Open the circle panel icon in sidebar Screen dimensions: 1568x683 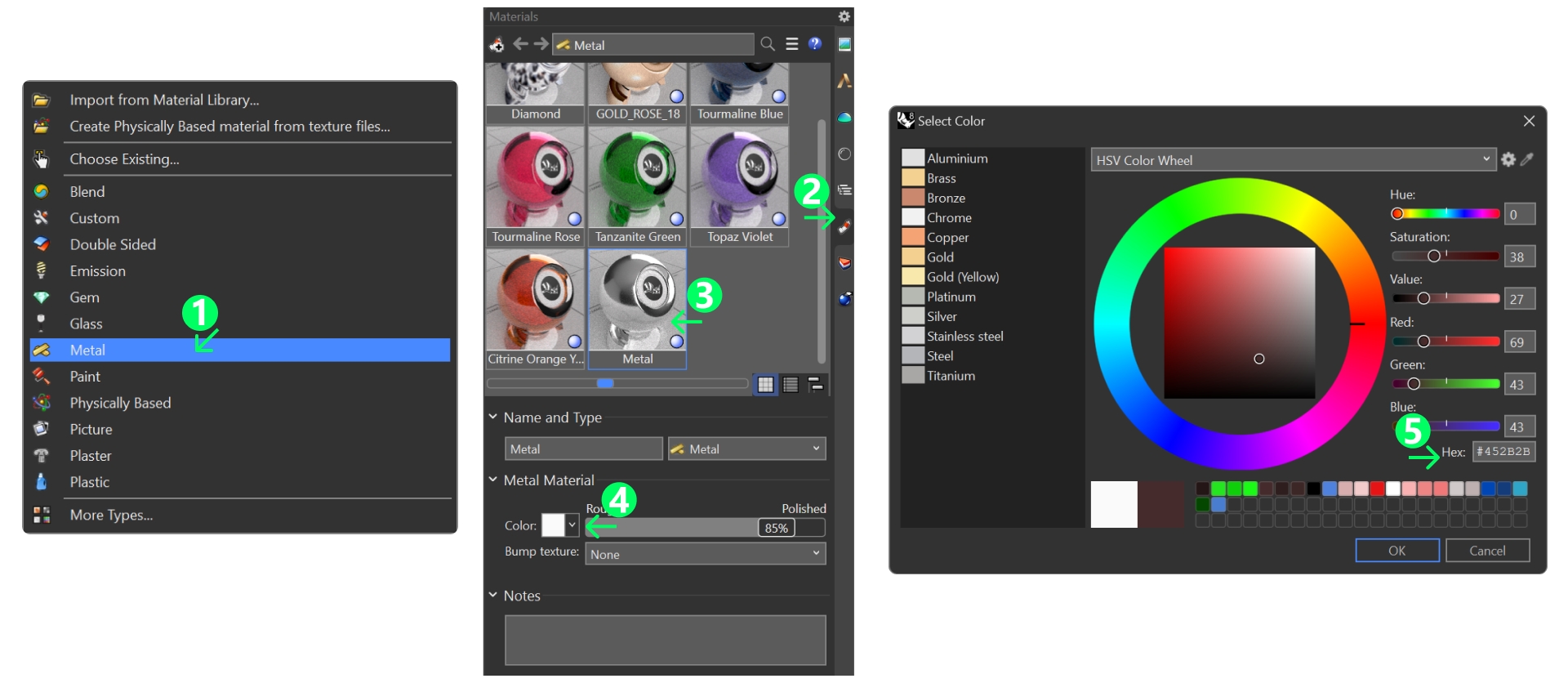844,154
